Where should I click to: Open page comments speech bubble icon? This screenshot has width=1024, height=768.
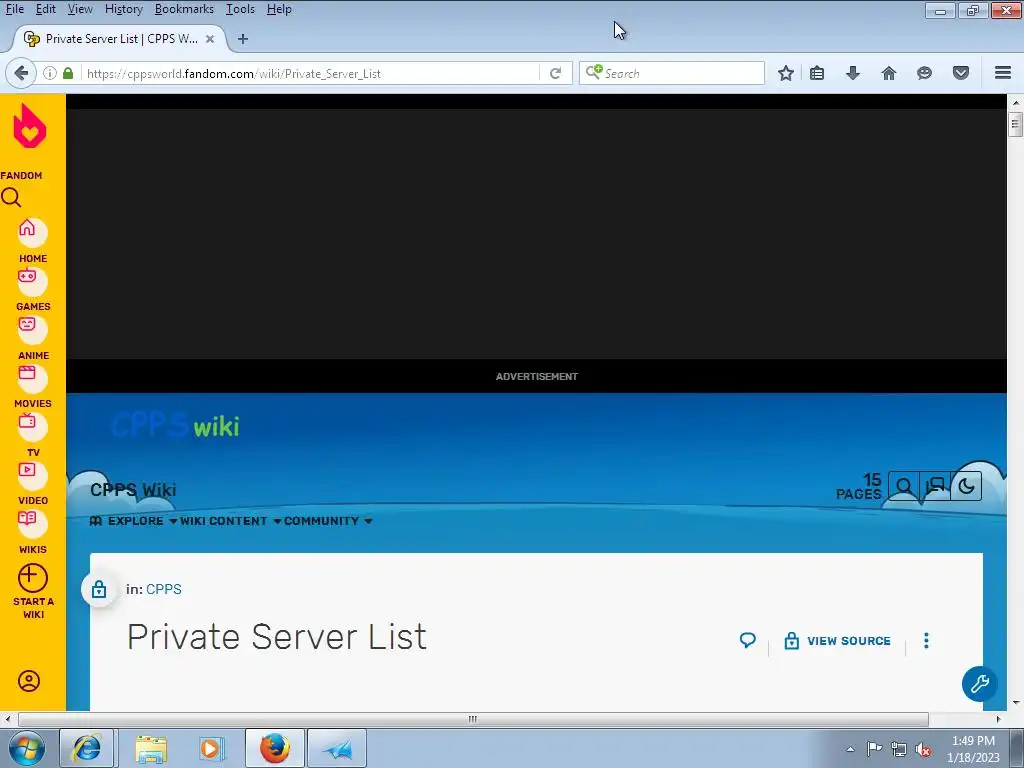(x=748, y=641)
